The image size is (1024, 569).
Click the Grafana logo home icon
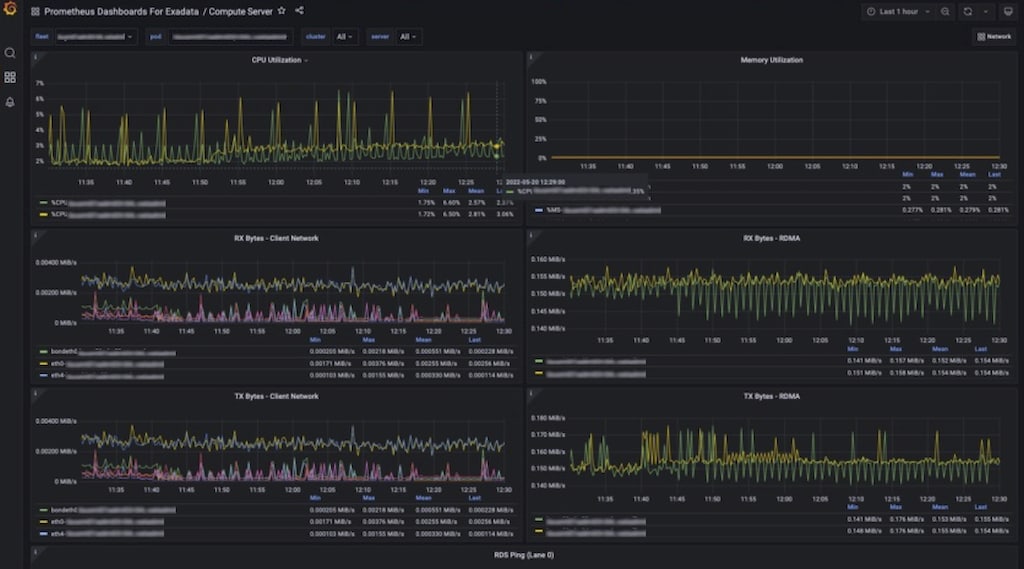pos(10,11)
